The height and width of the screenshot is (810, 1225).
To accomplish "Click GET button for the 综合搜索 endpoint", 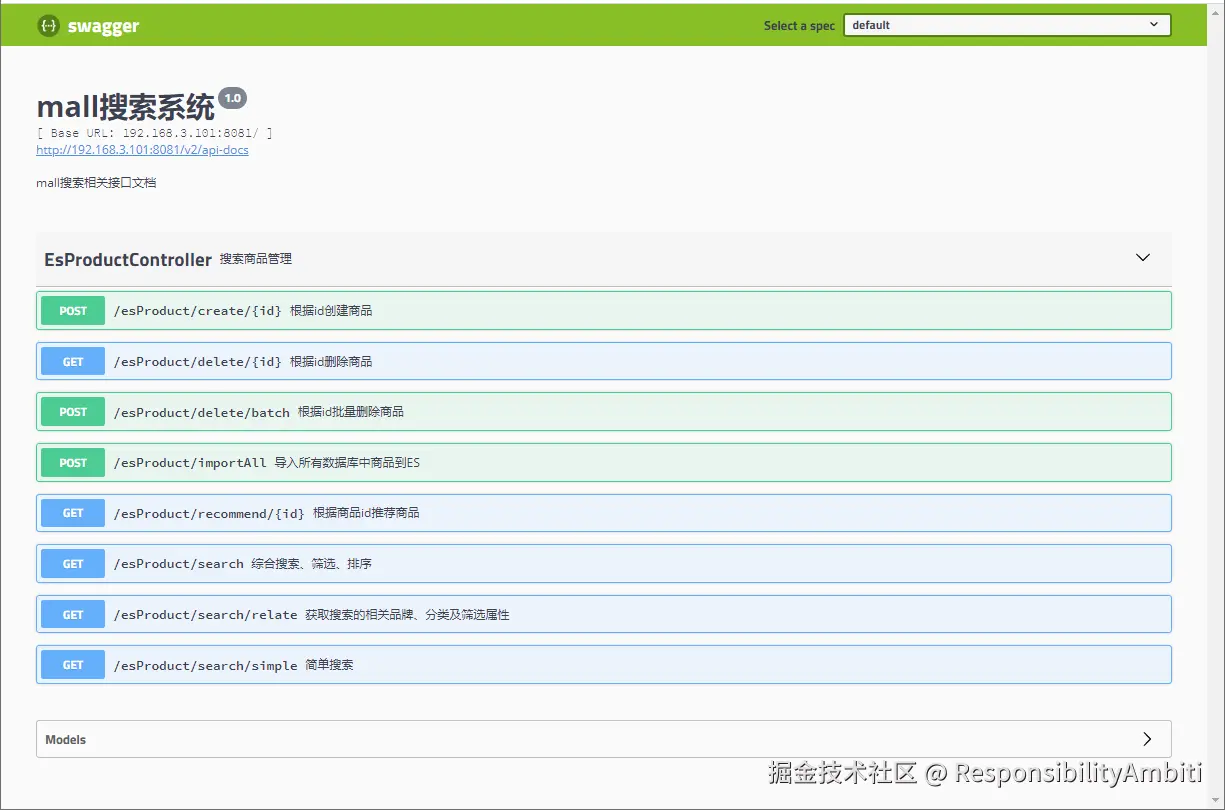I will click(x=73, y=564).
